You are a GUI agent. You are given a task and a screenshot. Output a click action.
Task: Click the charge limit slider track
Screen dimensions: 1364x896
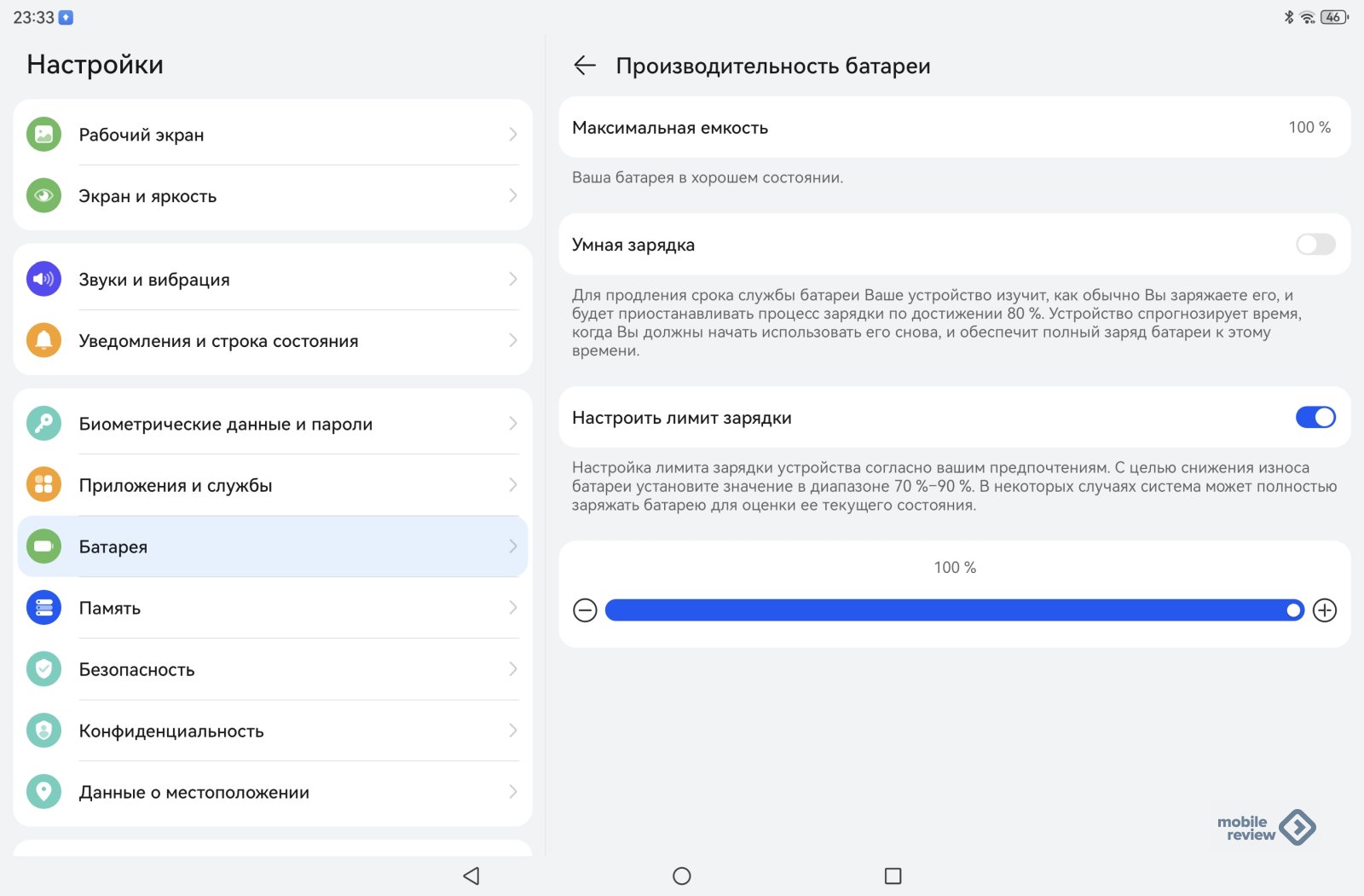pos(953,610)
